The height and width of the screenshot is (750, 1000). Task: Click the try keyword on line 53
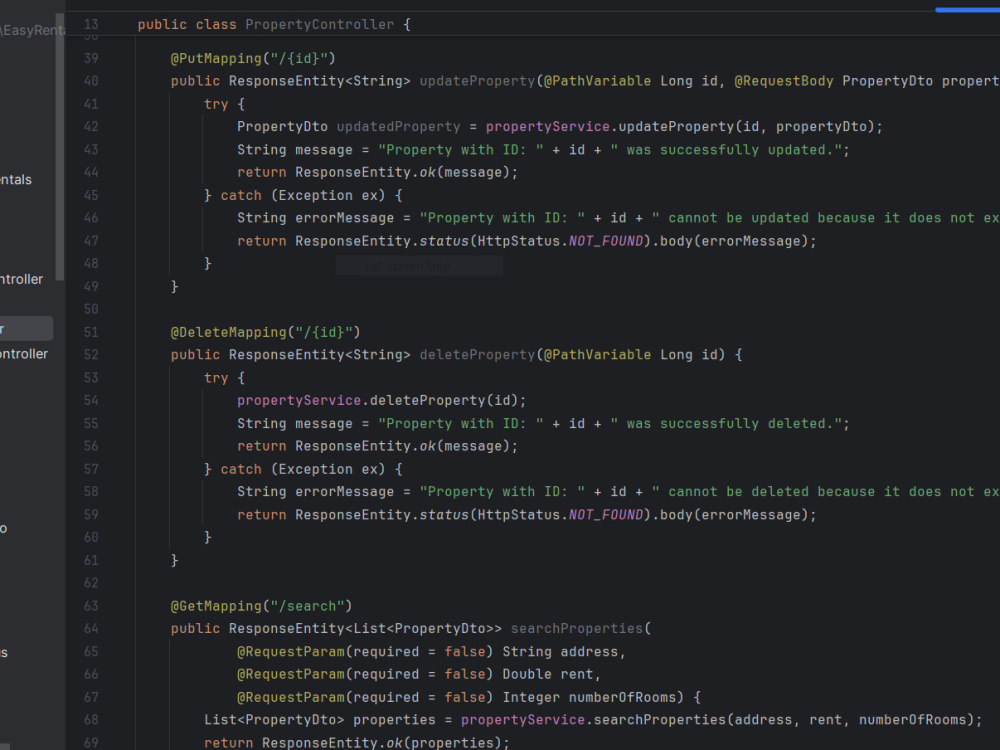(216, 378)
